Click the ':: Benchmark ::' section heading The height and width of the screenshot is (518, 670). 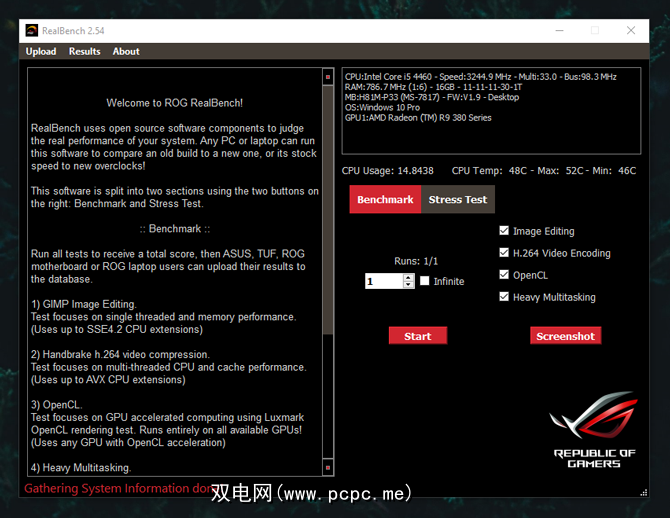pos(175,229)
